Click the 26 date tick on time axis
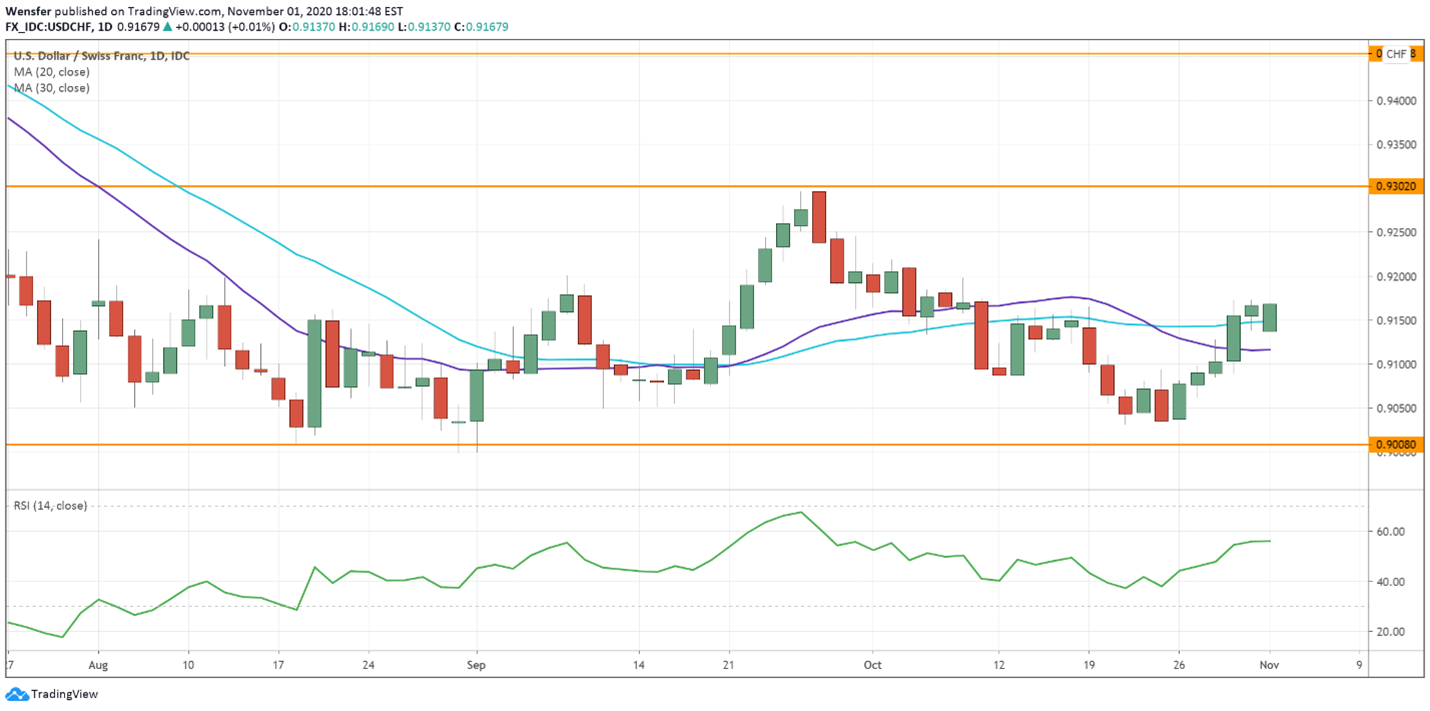The height and width of the screenshot is (711, 1430). [x=1179, y=663]
